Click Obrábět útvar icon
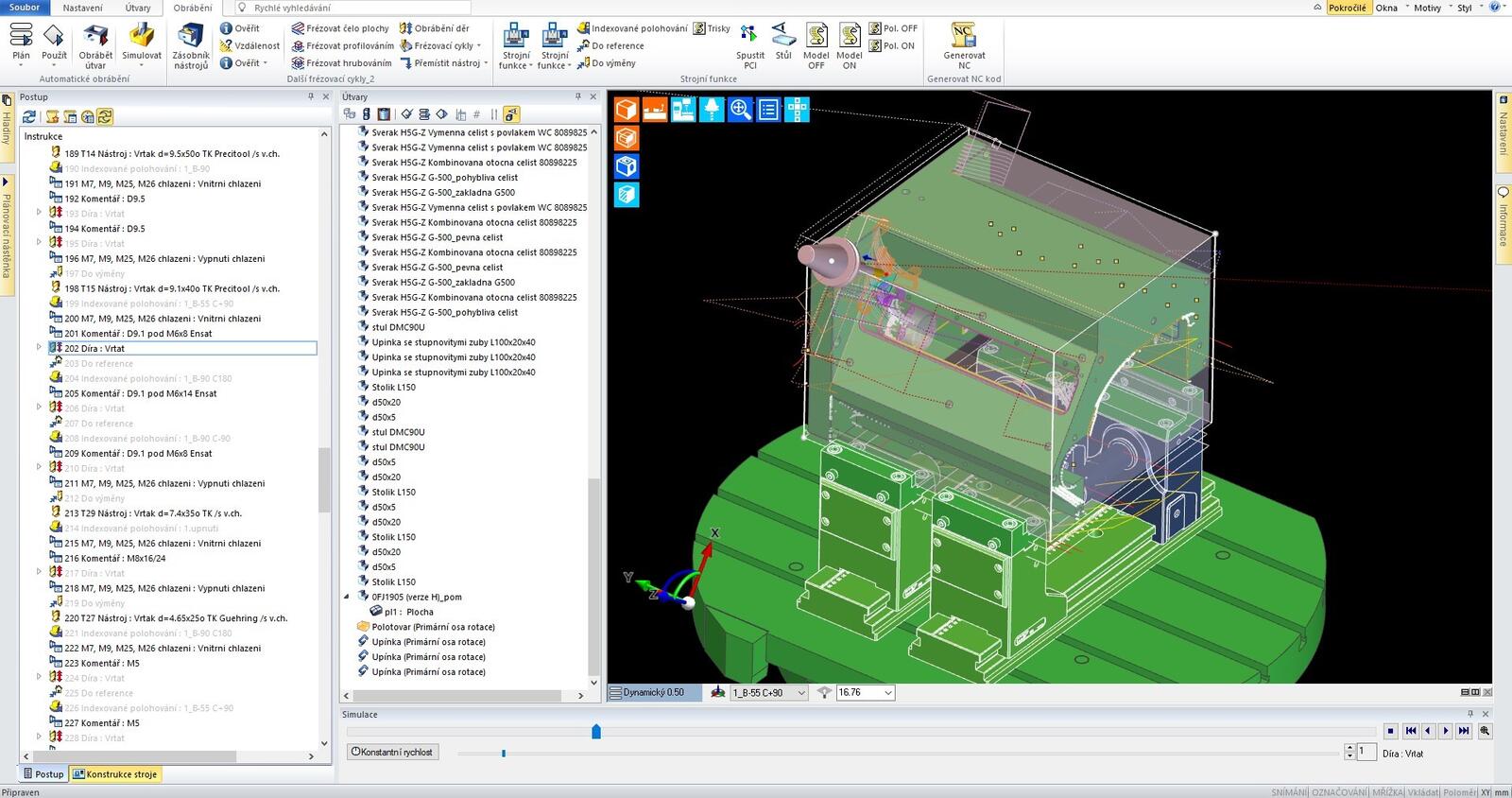 coord(95,47)
